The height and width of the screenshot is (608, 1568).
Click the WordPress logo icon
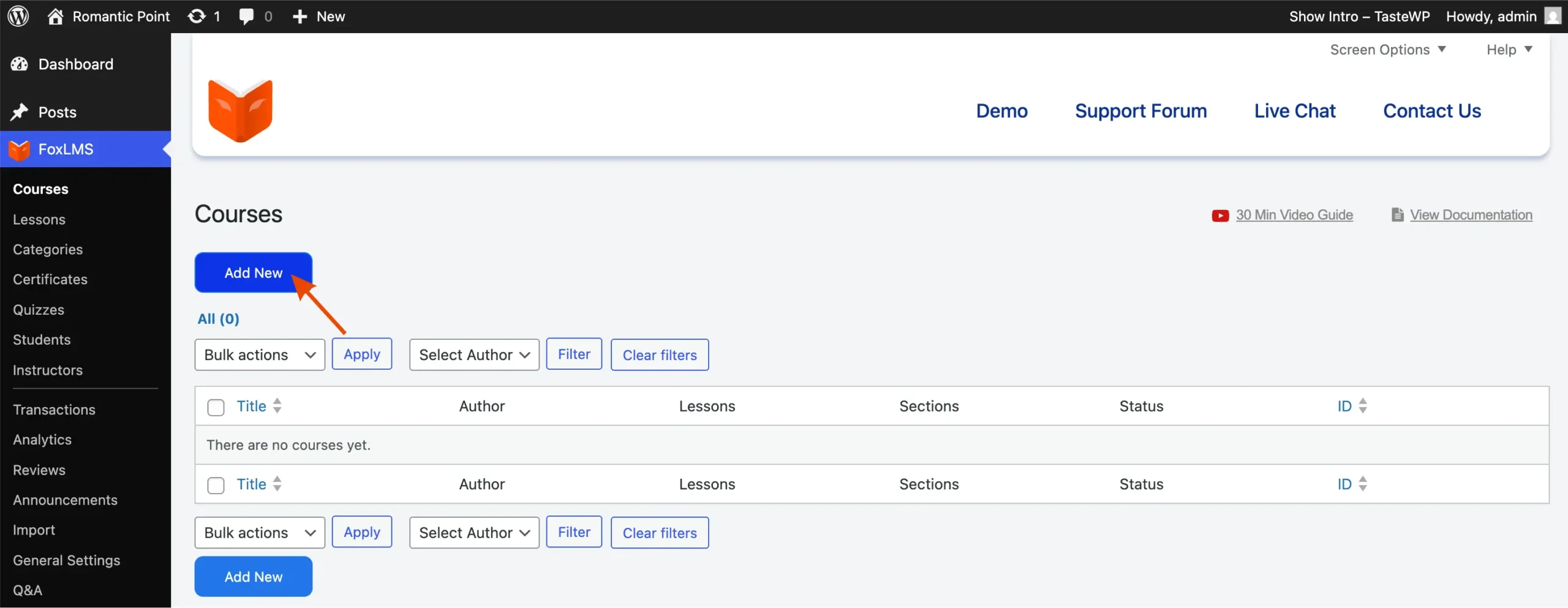click(18, 17)
